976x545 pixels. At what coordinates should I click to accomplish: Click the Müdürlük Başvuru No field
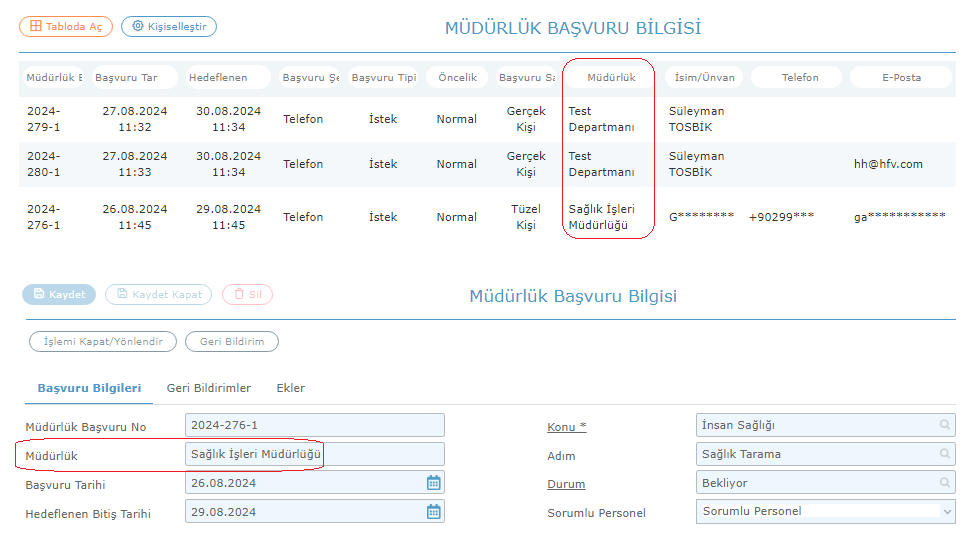pos(315,425)
